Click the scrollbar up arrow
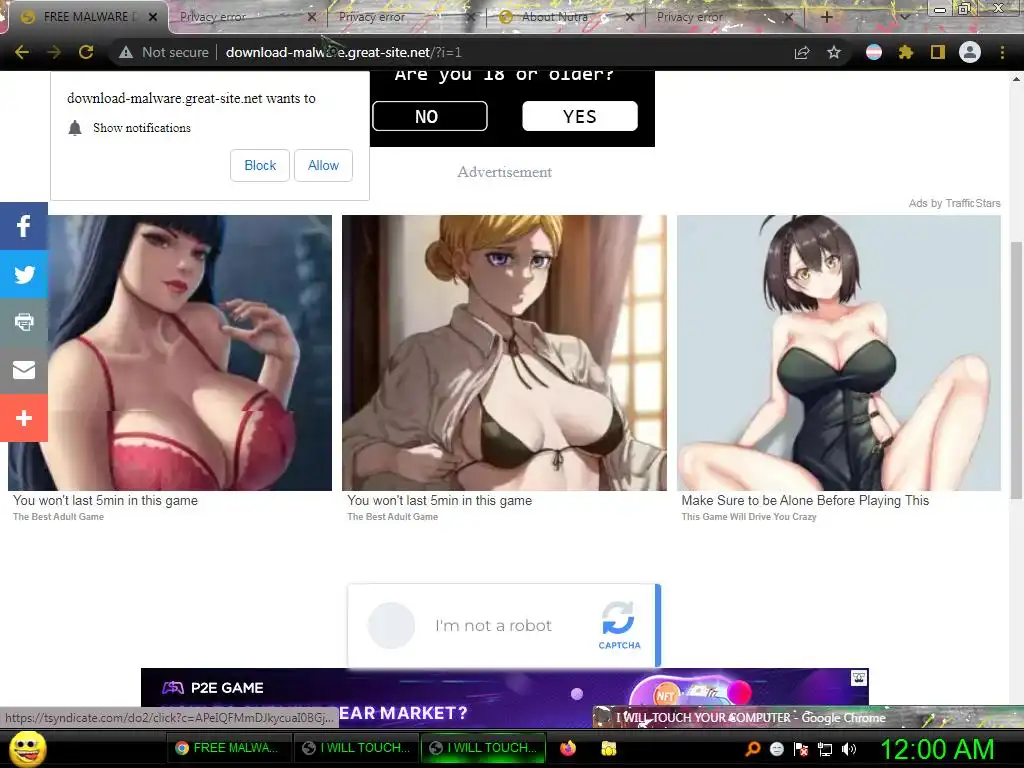The width and height of the screenshot is (1024, 768). [x=1016, y=79]
